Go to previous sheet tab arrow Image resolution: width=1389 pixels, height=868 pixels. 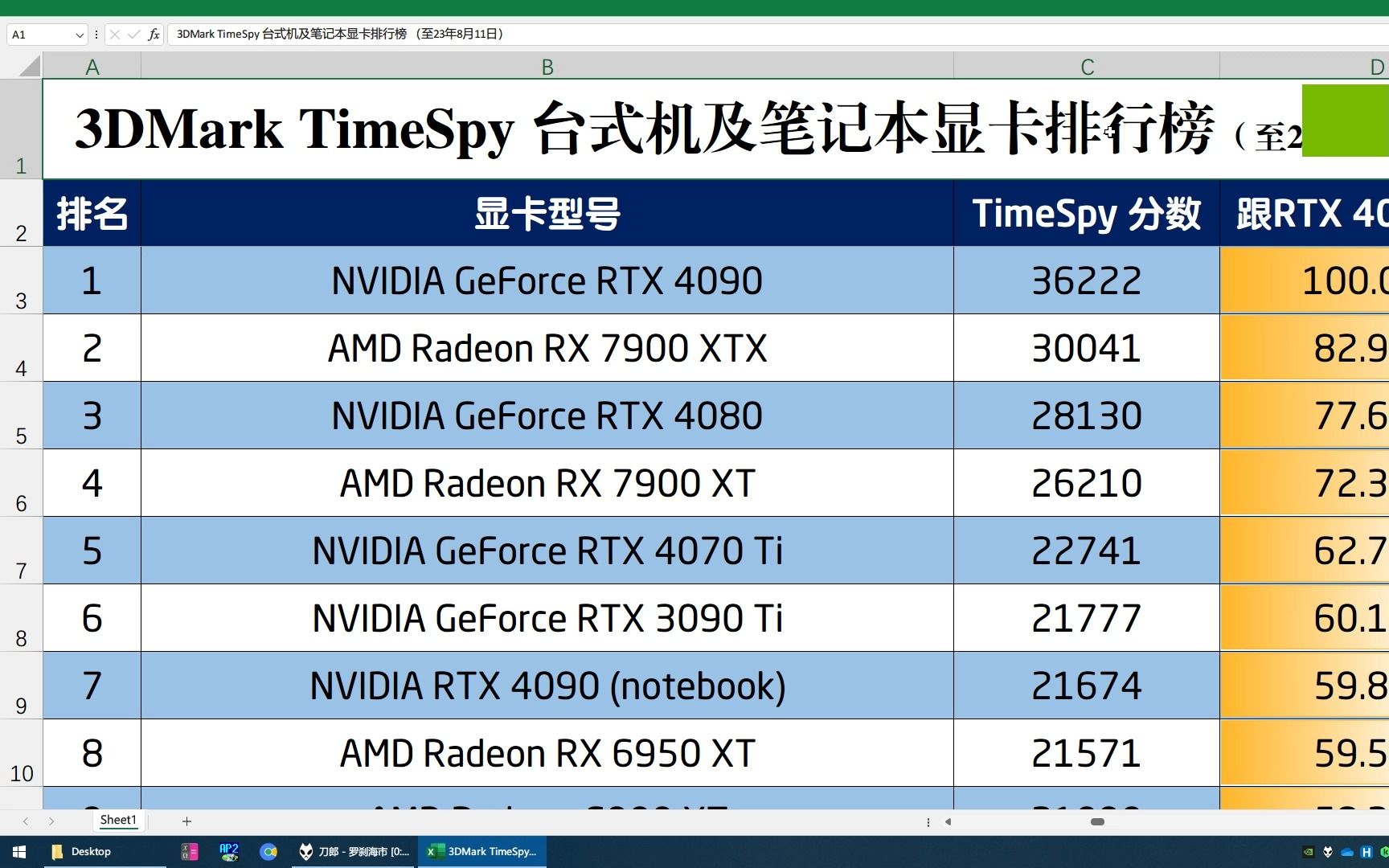(x=26, y=821)
